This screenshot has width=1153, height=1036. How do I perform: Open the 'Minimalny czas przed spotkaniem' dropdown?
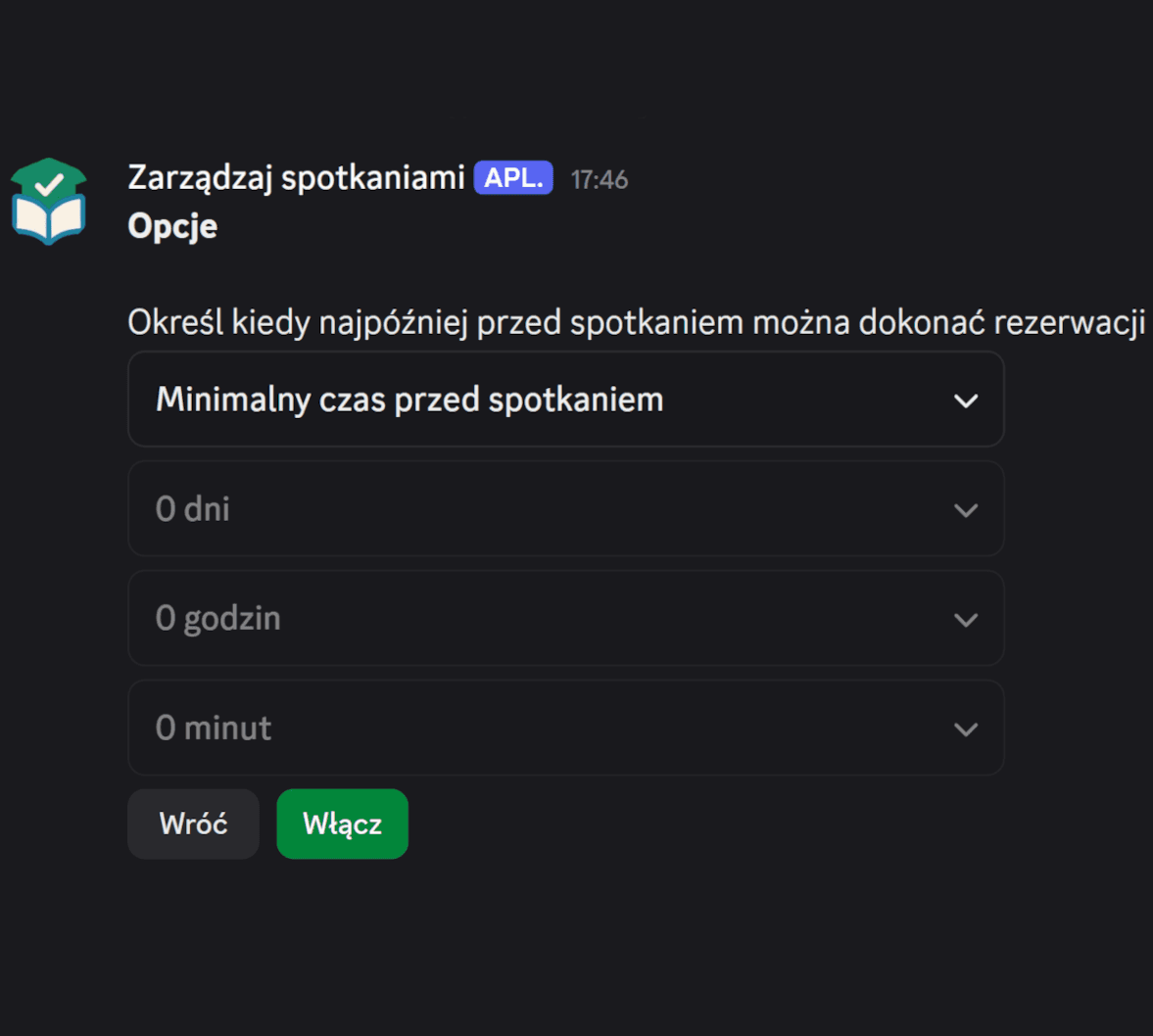coord(566,400)
